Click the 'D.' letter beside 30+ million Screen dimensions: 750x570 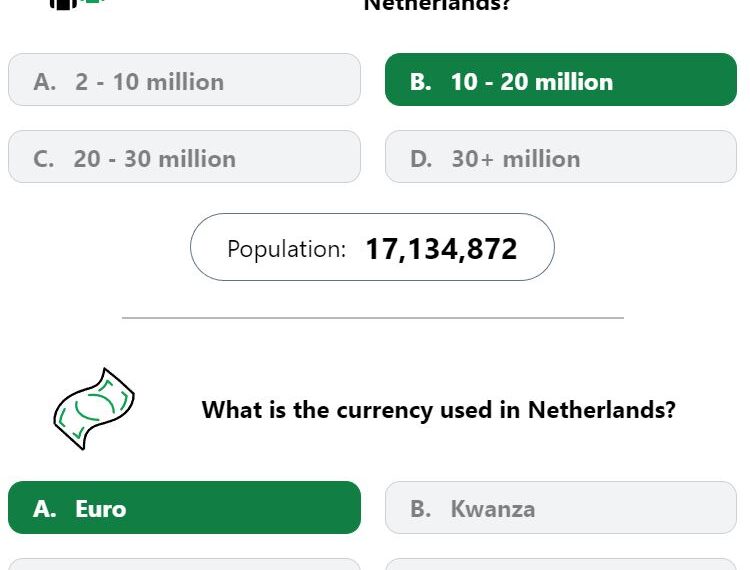(421, 159)
